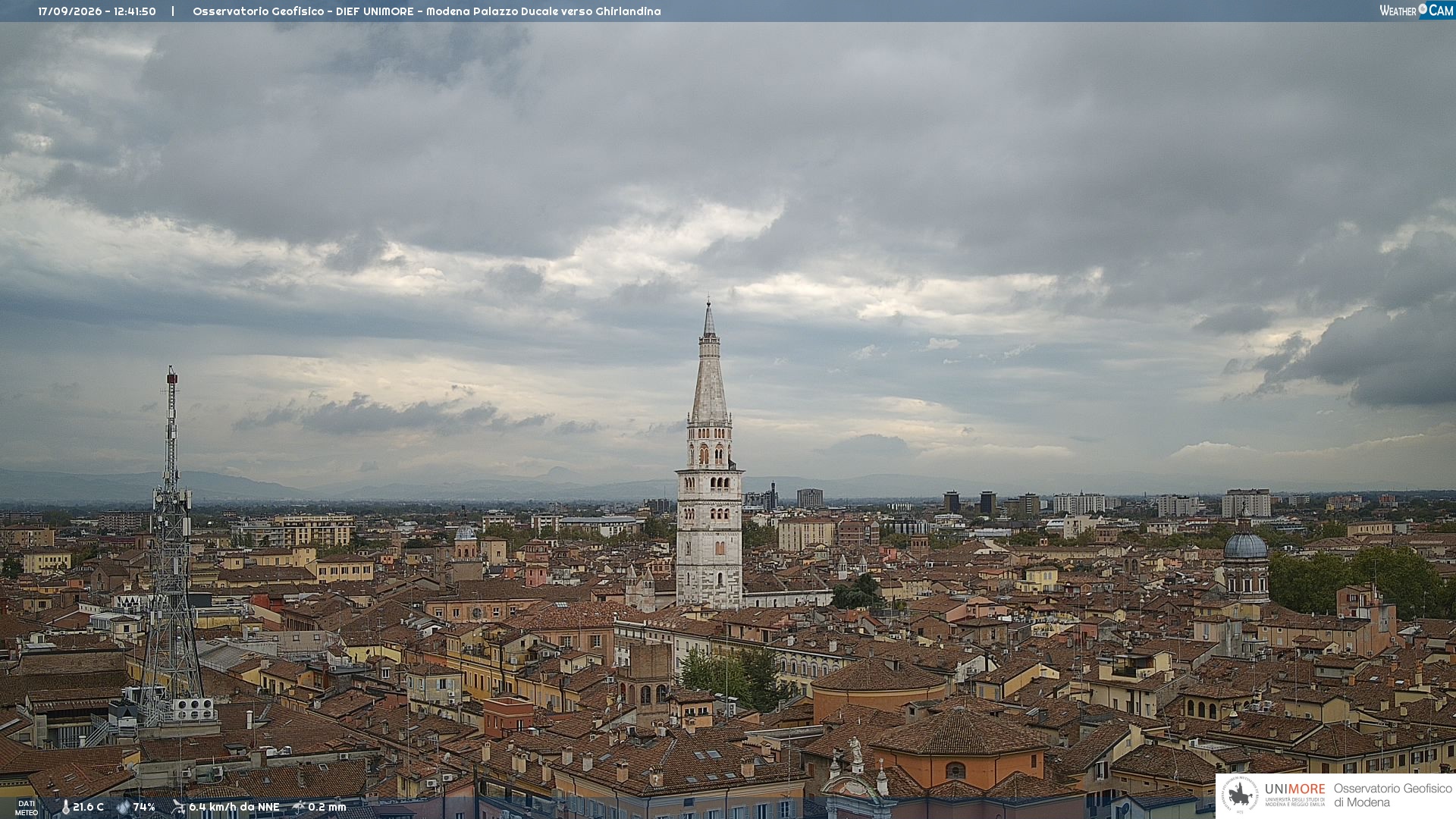Click the Osservatorio Geofisico camera title text

tap(427, 11)
